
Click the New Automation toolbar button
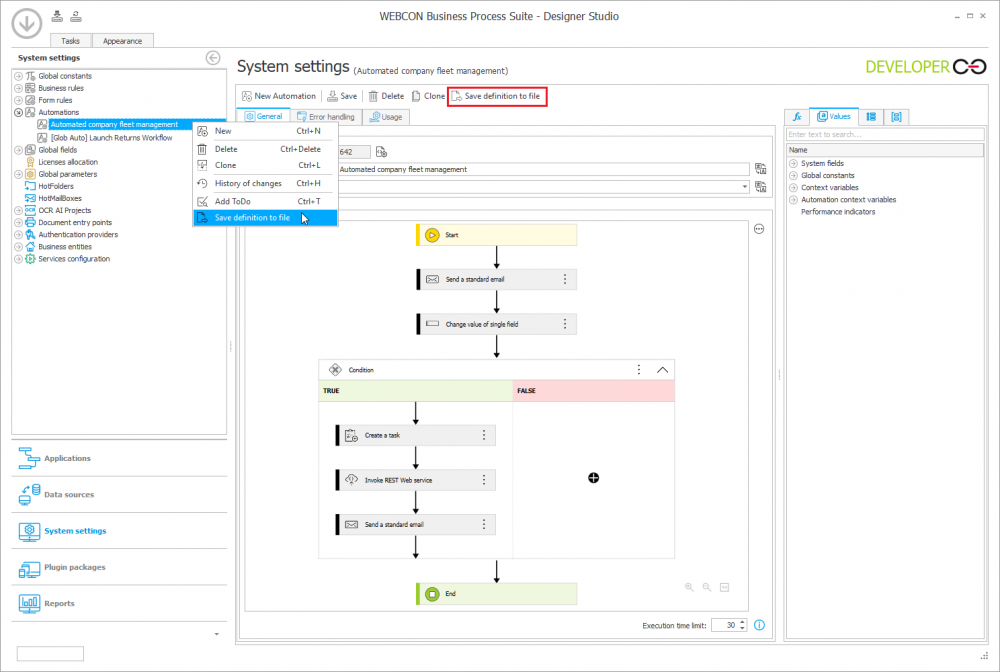[279, 96]
